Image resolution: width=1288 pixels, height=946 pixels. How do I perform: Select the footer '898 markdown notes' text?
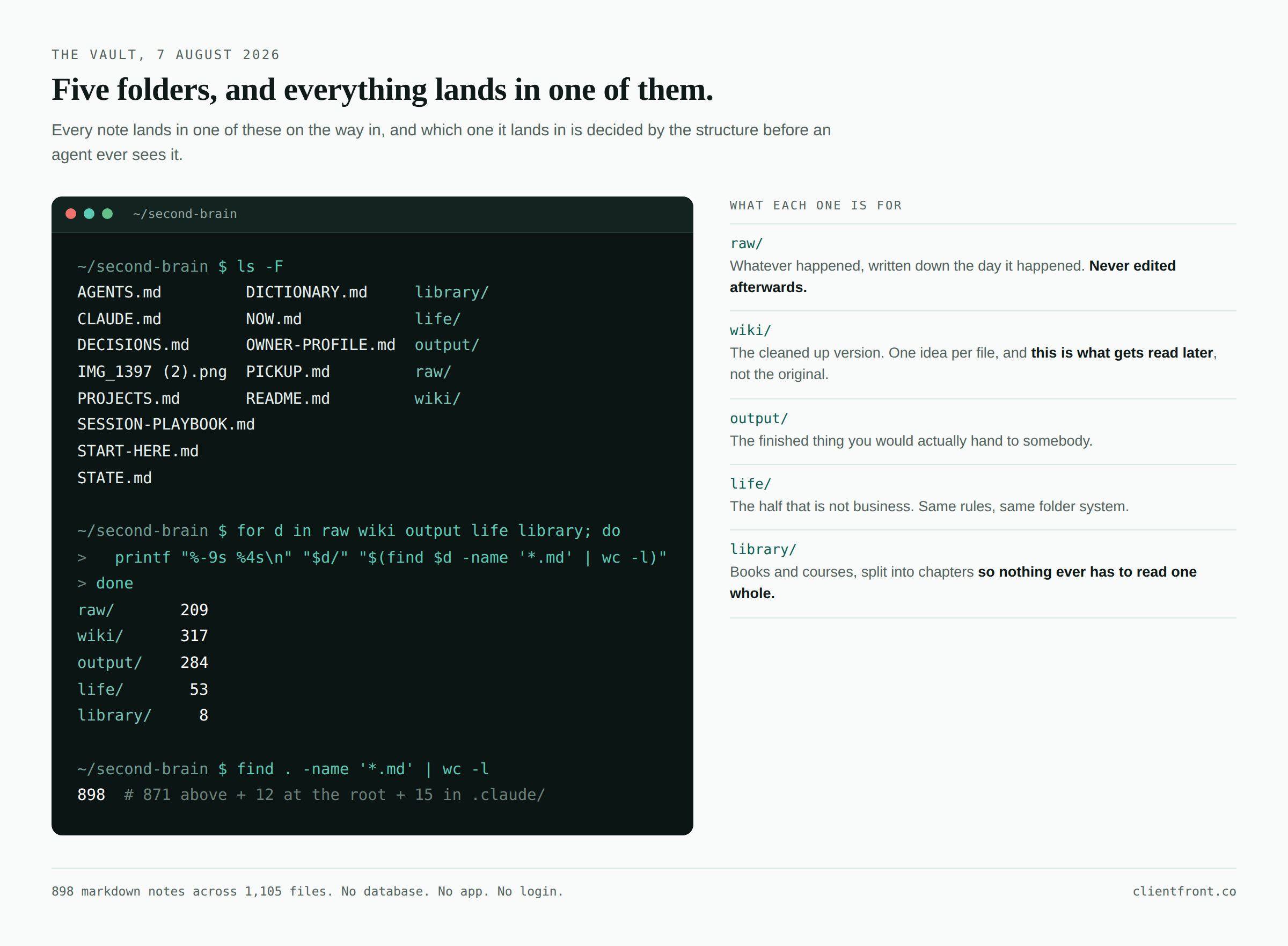119,892
